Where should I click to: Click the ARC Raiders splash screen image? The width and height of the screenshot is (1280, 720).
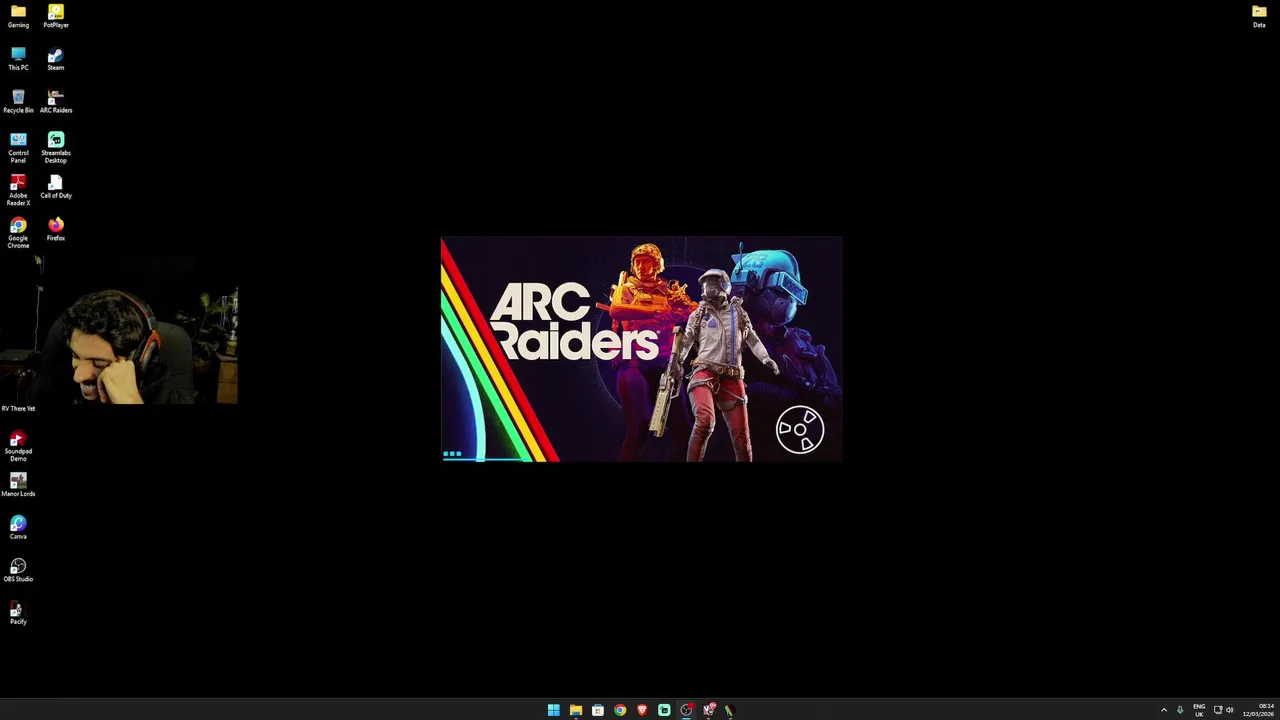[641, 349]
